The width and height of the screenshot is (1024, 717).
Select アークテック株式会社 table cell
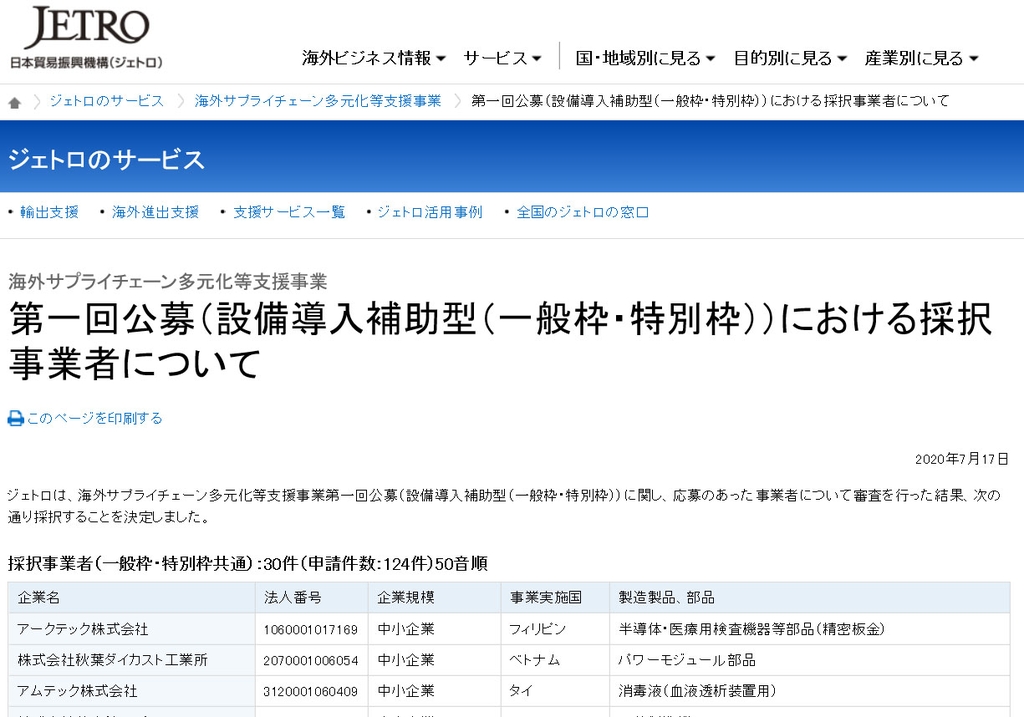pos(83,629)
